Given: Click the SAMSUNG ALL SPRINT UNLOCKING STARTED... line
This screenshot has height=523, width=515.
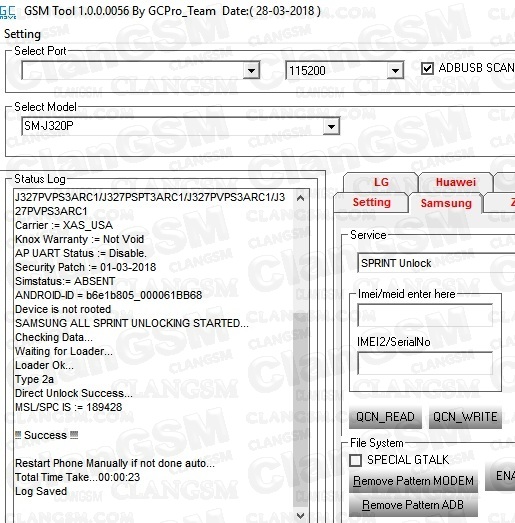Looking at the screenshot, I should [x=132, y=323].
